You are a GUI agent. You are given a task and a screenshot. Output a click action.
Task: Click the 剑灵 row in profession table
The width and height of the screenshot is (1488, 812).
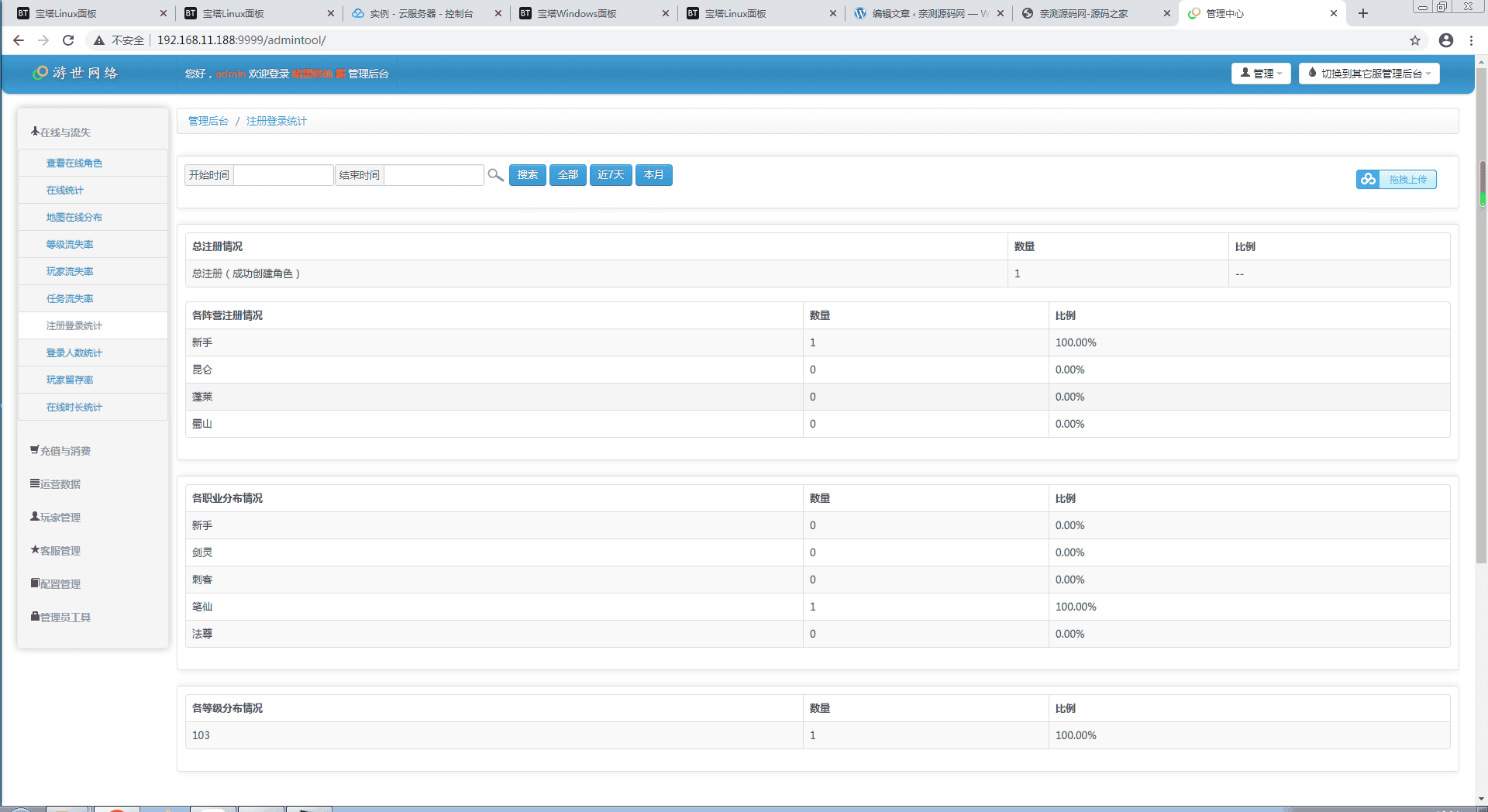point(818,552)
